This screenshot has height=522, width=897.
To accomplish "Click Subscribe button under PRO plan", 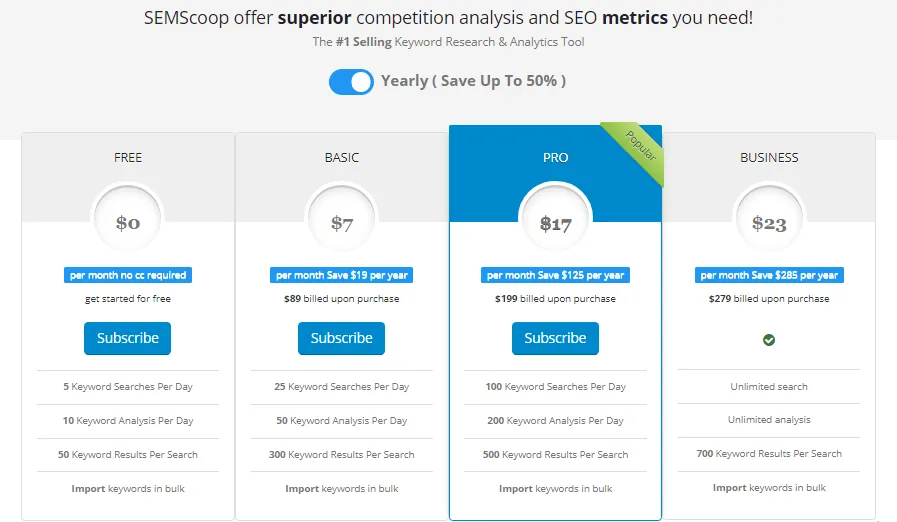I will tap(555, 338).
